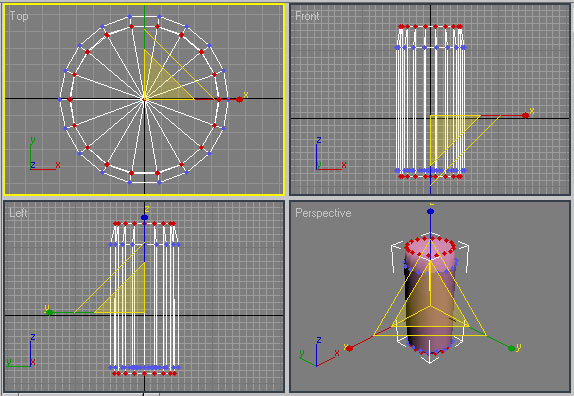Click the yellow scale gizmo triangle in Left viewport
This screenshot has width=574, height=396.
(x=128, y=296)
